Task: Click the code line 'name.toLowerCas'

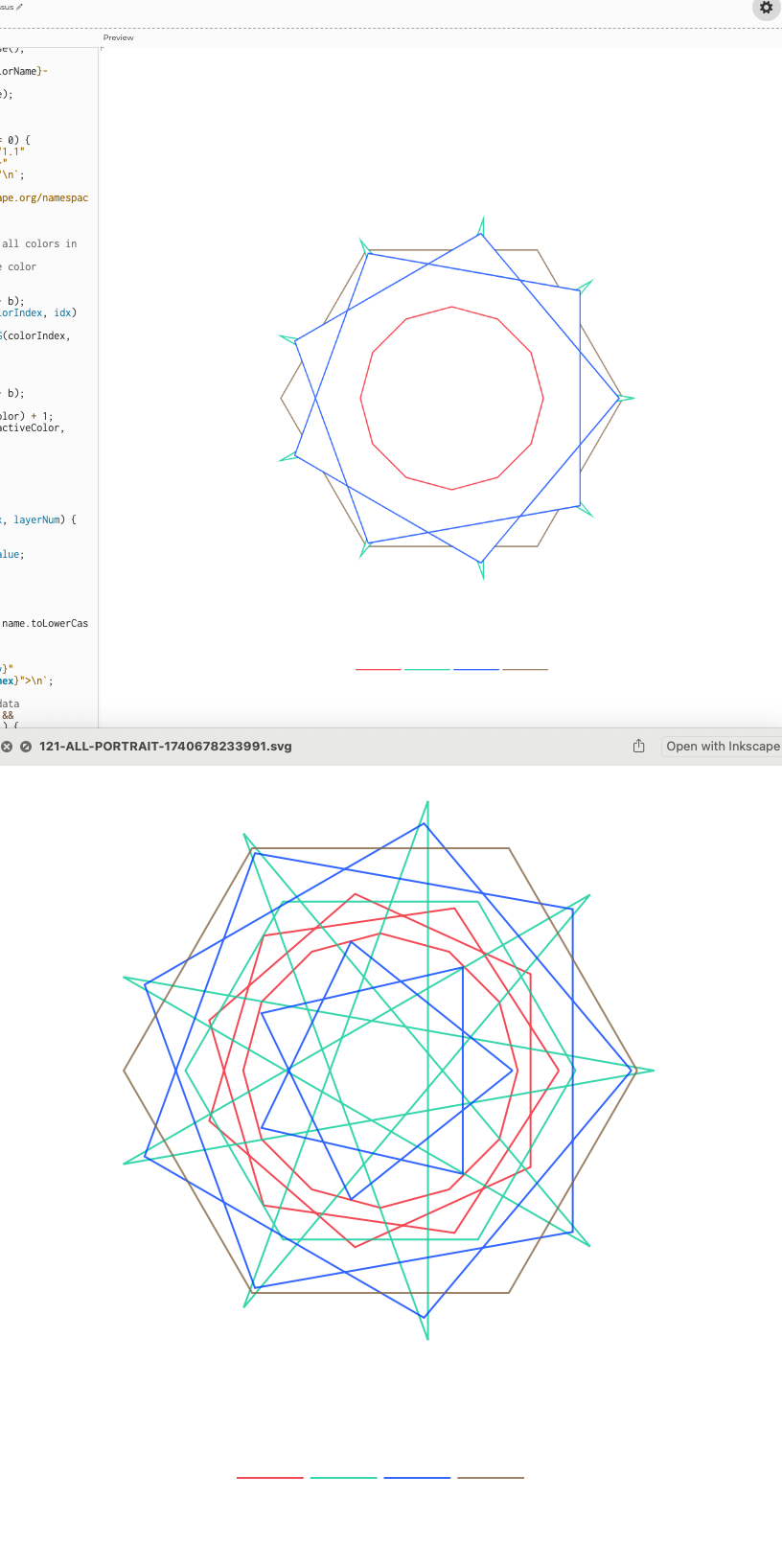Action: pos(44,623)
